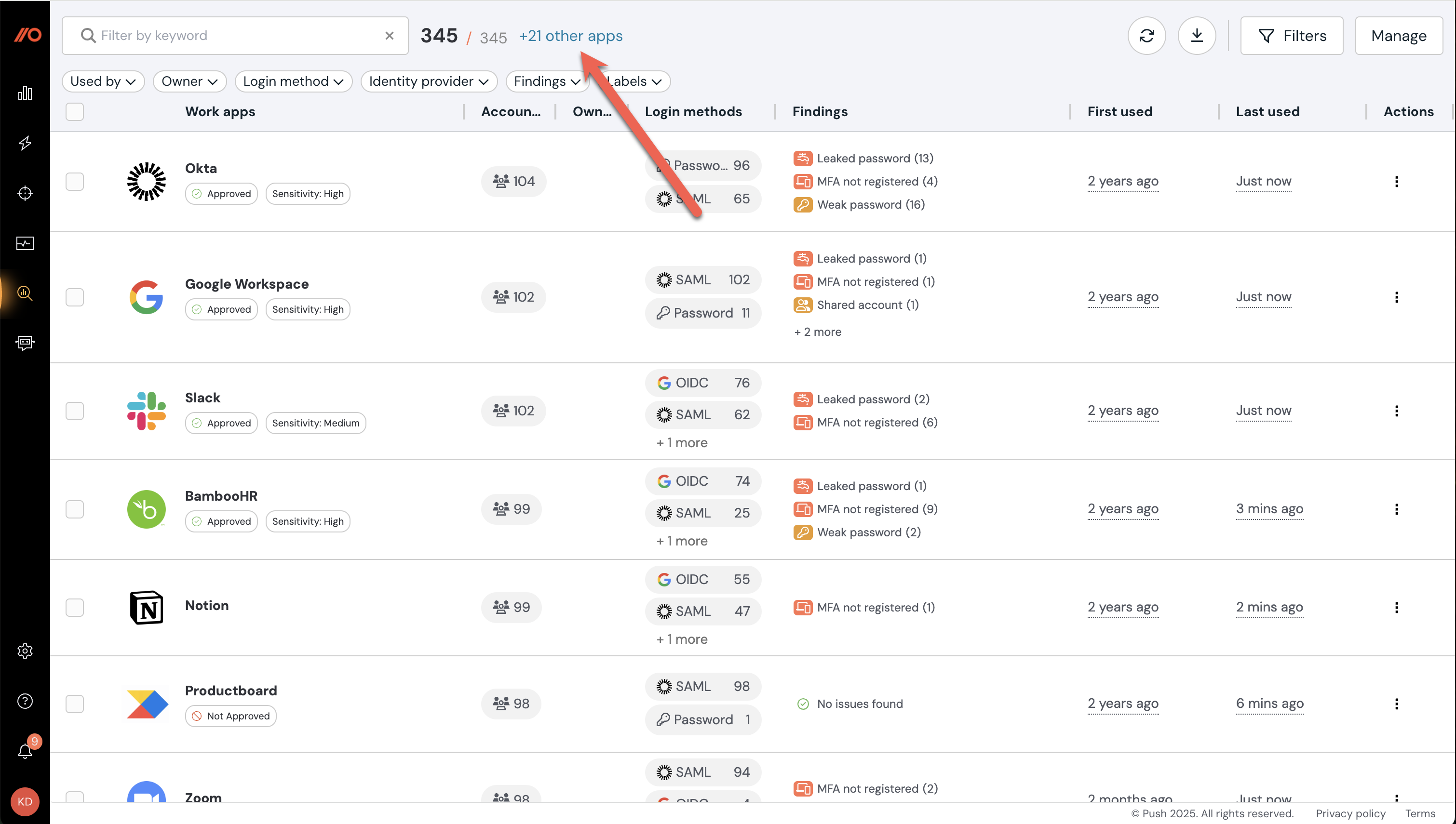Select the Productboard row checkbox
Screen dimensions: 1456x824
point(75,704)
